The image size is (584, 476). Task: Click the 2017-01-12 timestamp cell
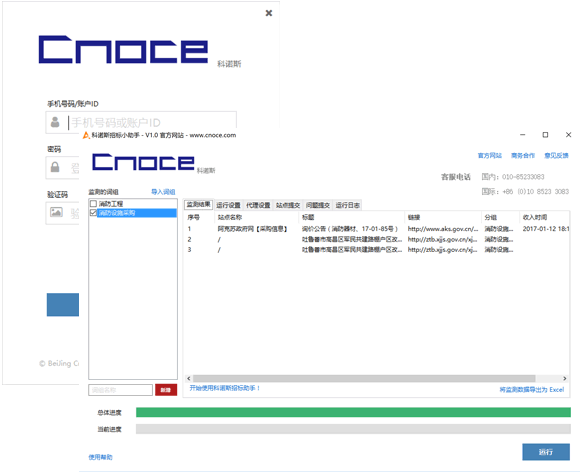[546, 229]
